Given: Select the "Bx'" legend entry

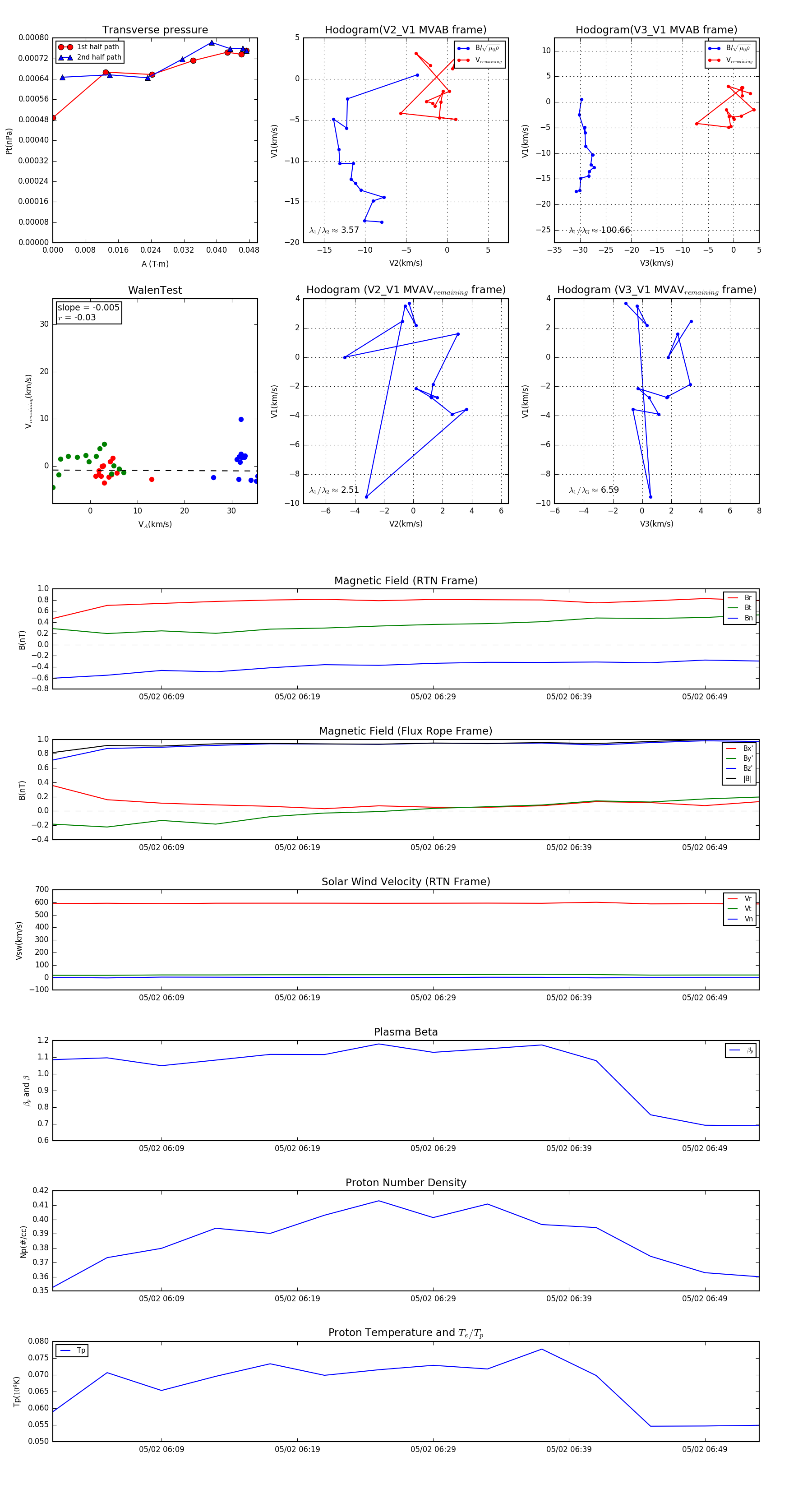Looking at the screenshot, I should (x=740, y=749).
